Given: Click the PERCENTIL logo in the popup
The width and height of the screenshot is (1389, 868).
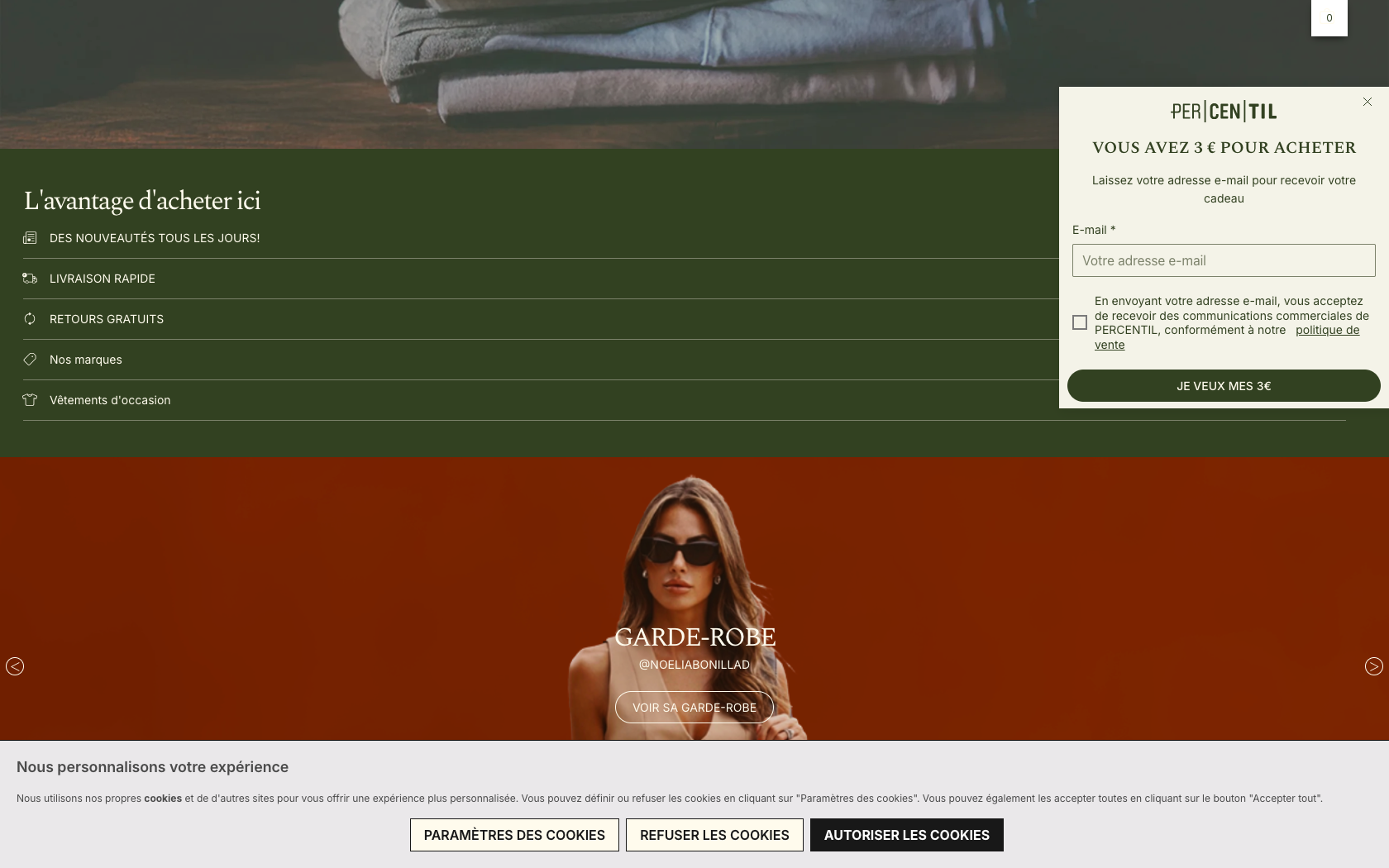Looking at the screenshot, I should coord(1224,110).
